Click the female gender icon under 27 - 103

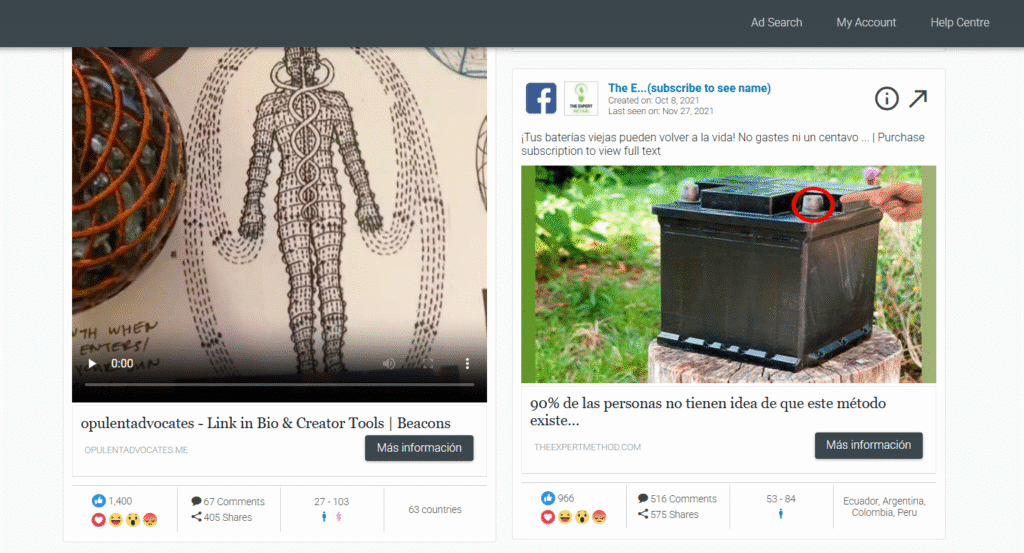(338, 517)
